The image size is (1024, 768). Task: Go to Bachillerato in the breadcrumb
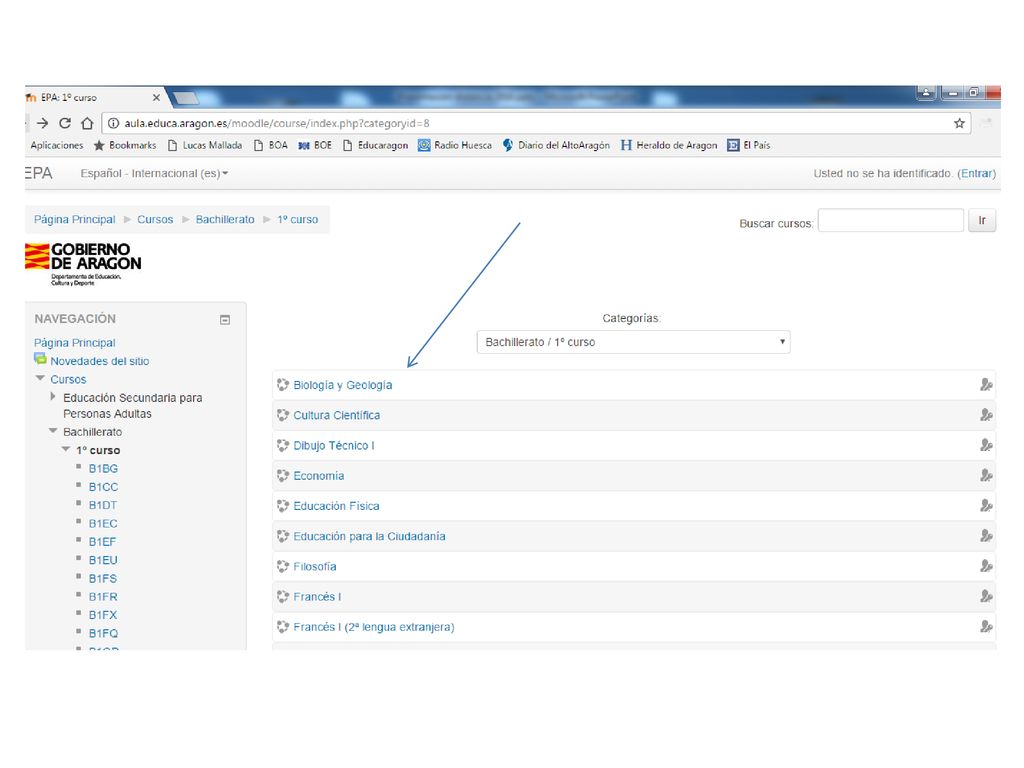tap(225, 219)
